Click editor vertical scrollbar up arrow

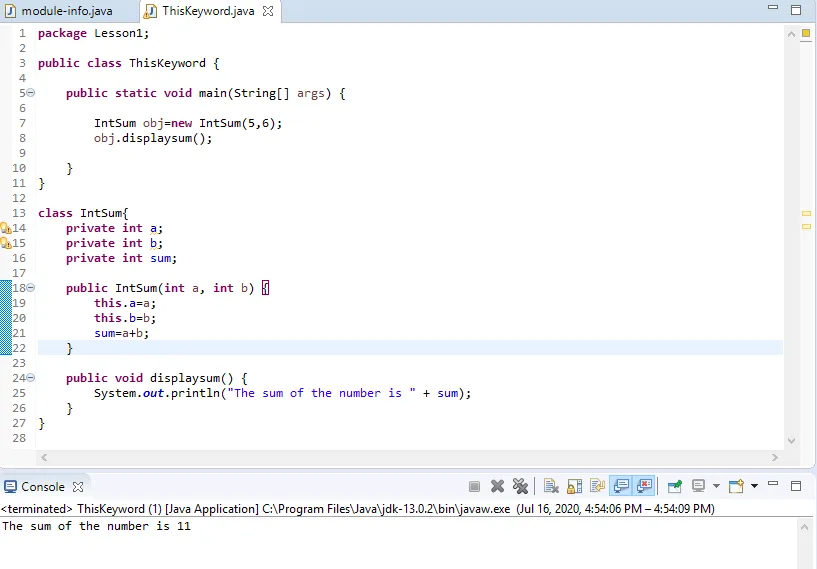tap(791, 34)
